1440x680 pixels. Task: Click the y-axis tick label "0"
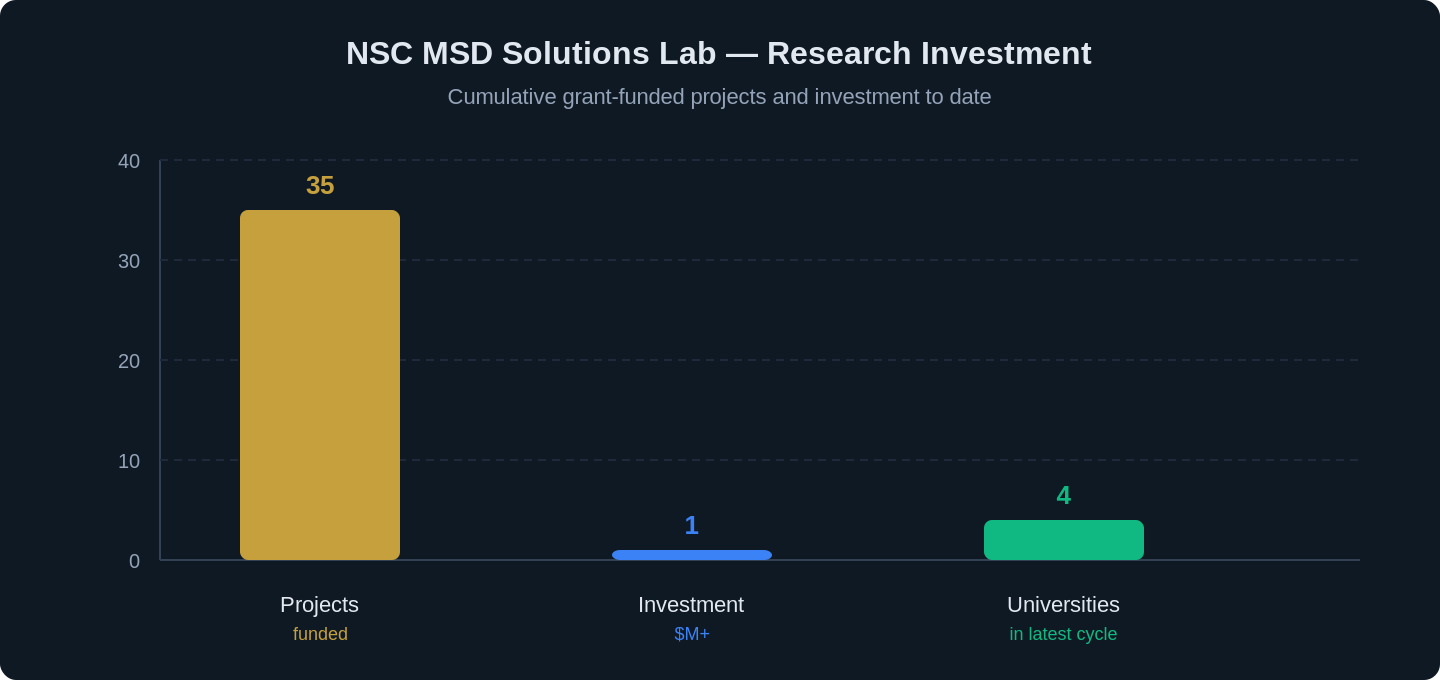tap(135, 561)
